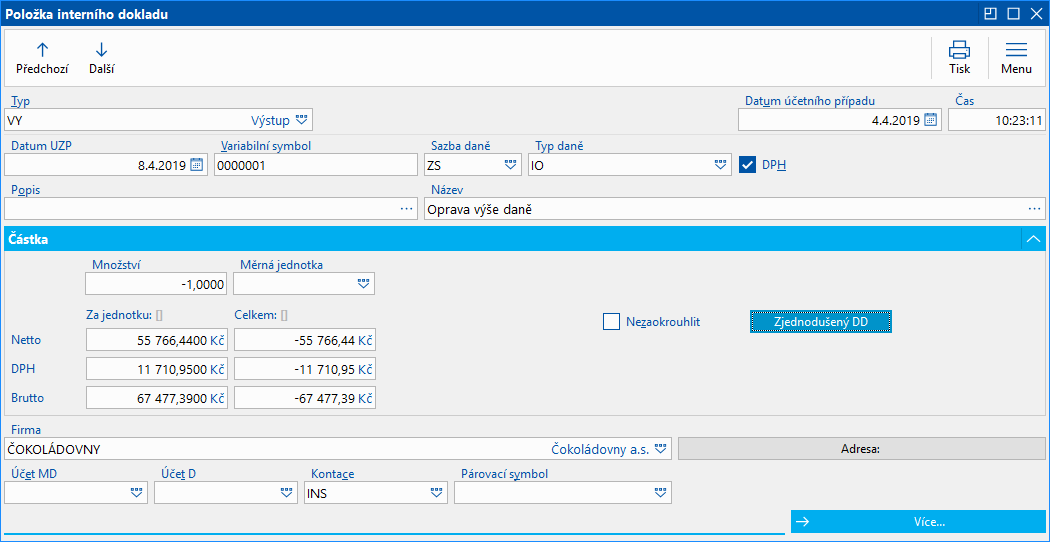Open the Kontace INS dropdown
The image size is (1050, 542).
coord(437,493)
